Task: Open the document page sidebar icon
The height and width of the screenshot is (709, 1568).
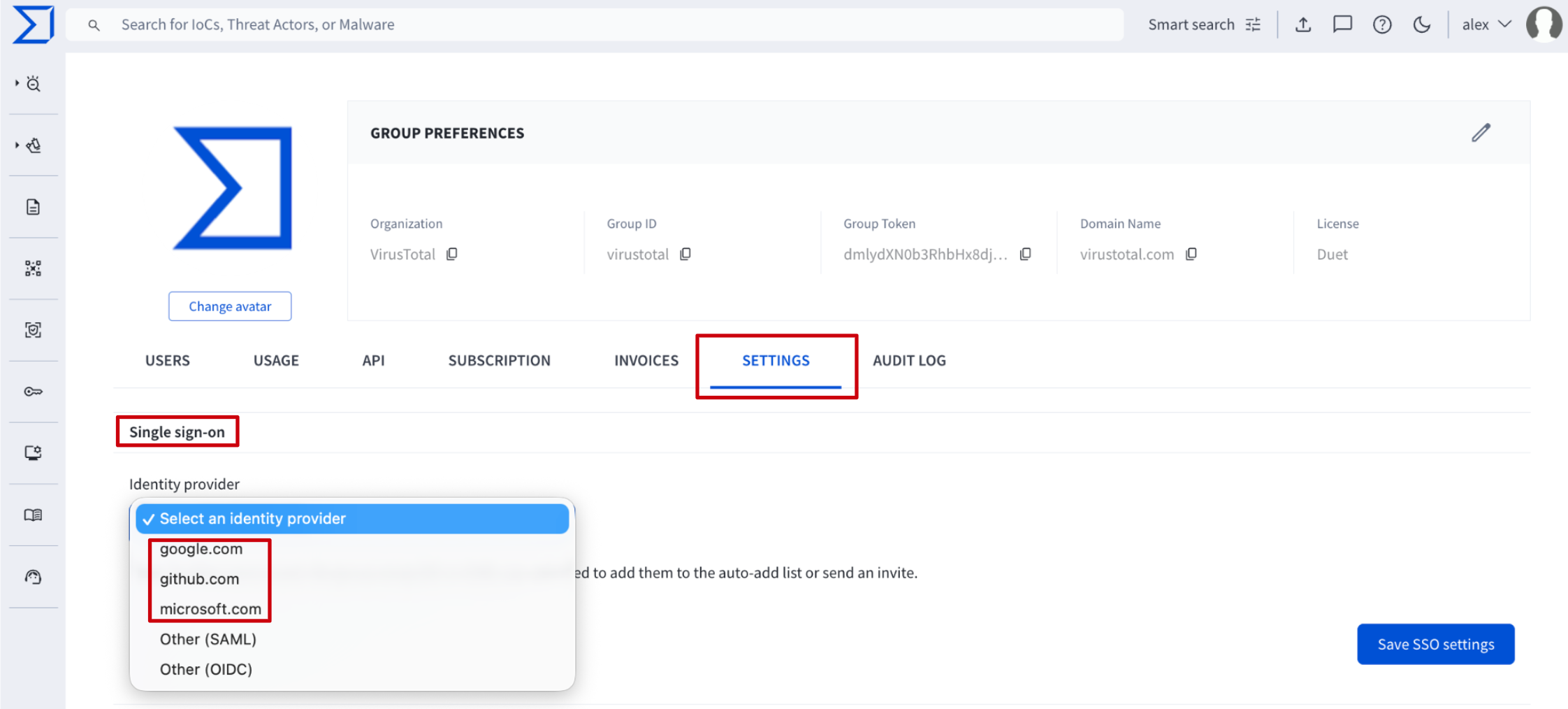Action: 33,207
